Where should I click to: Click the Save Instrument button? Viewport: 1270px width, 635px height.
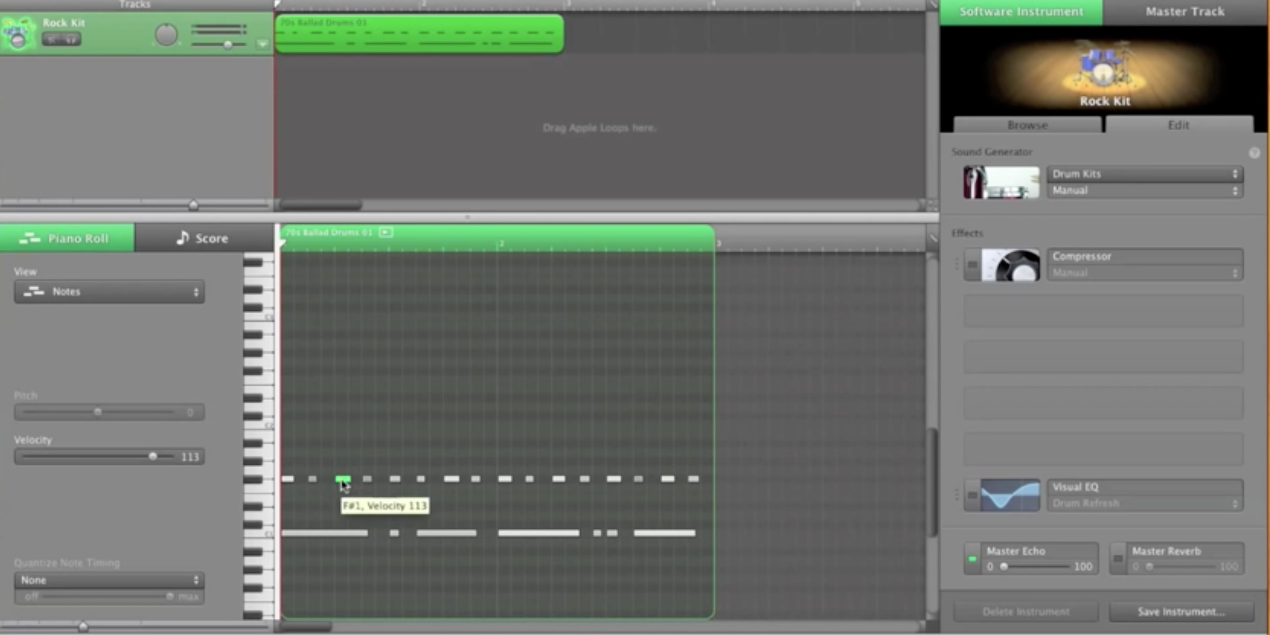(x=1180, y=611)
